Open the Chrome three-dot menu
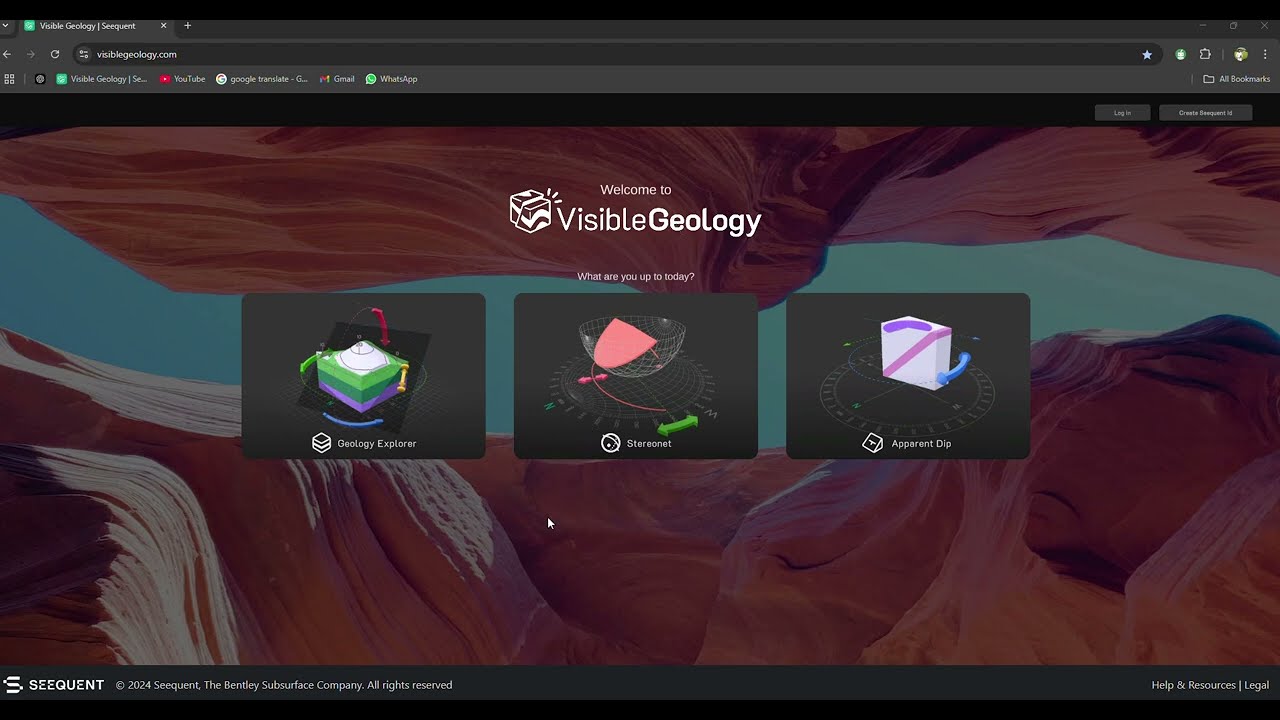The image size is (1280, 720). coord(1265,54)
